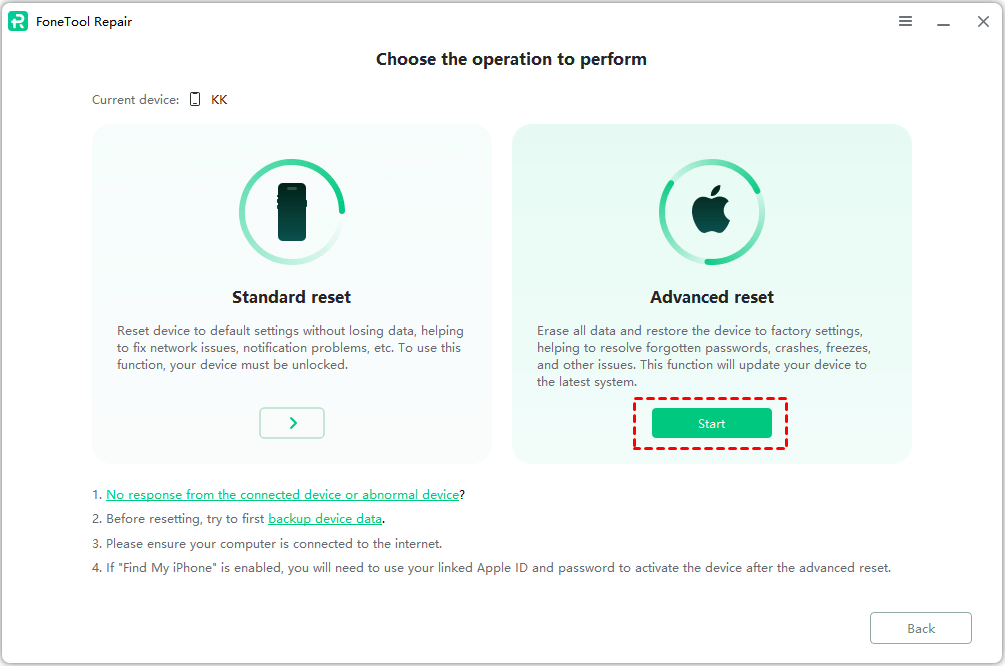Click the phone icon beside Current device

tap(195, 100)
